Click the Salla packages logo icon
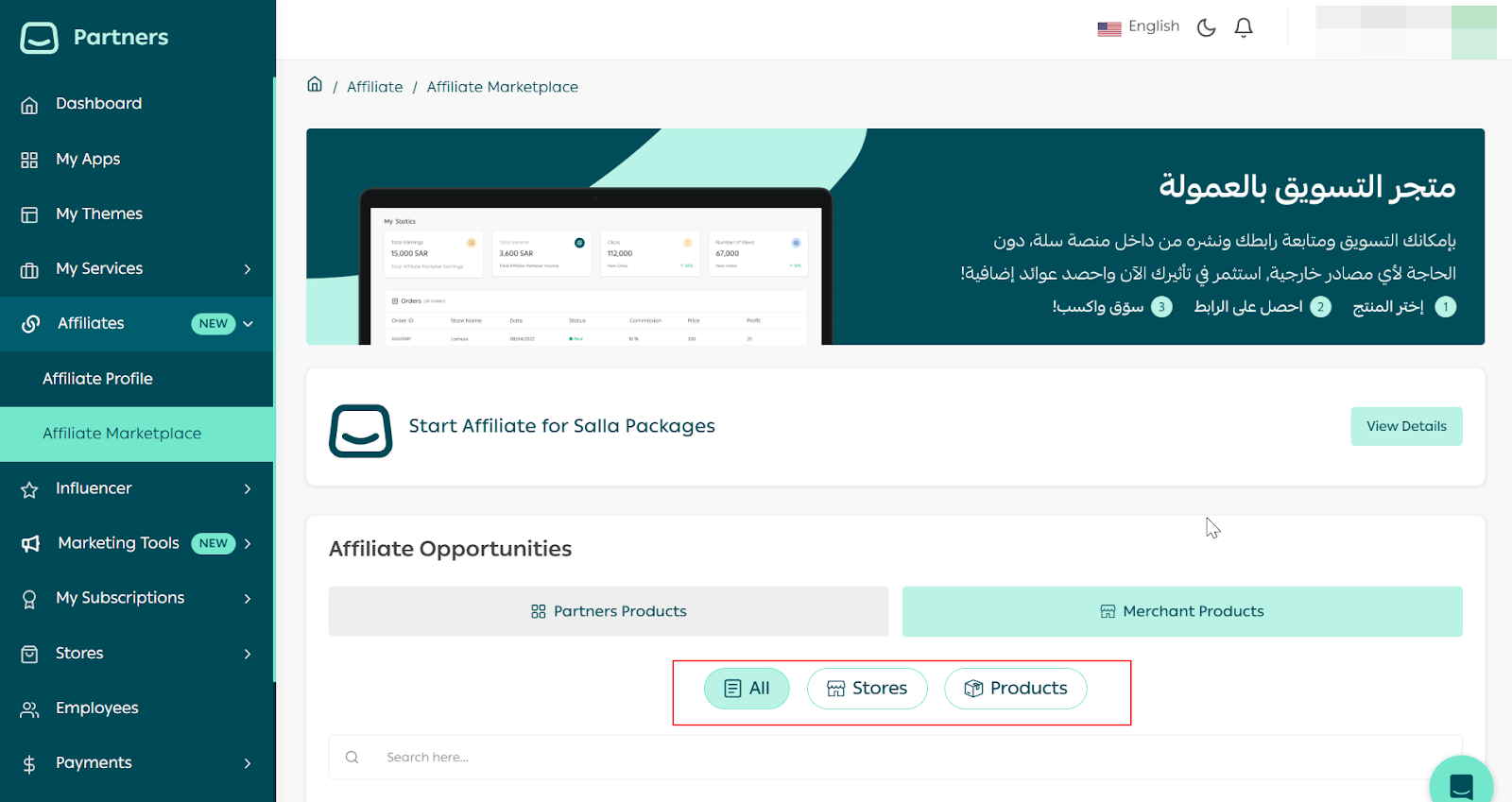This screenshot has width=1512, height=802. click(x=360, y=431)
